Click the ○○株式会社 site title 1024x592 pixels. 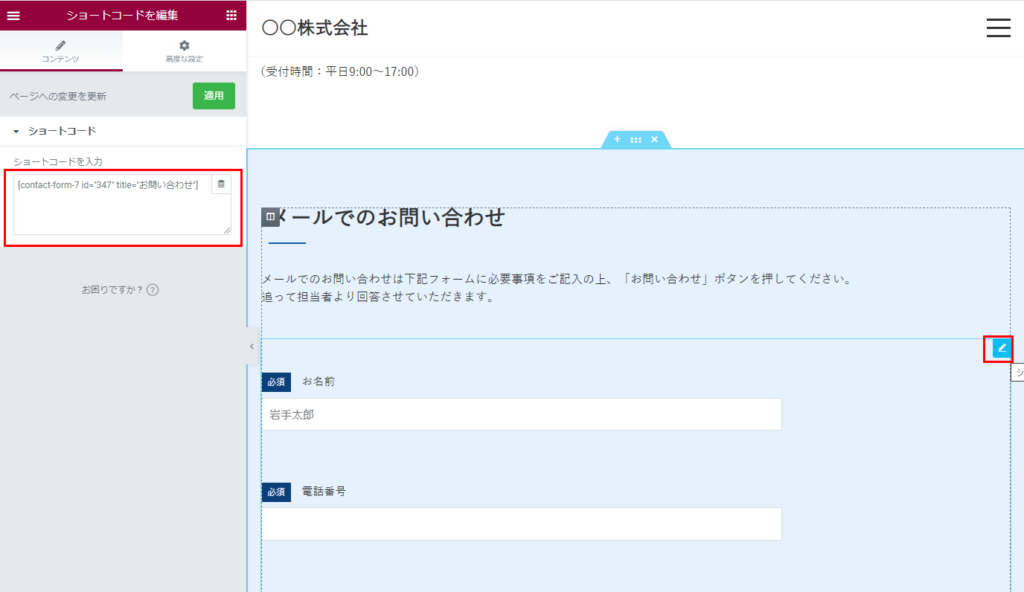315,28
